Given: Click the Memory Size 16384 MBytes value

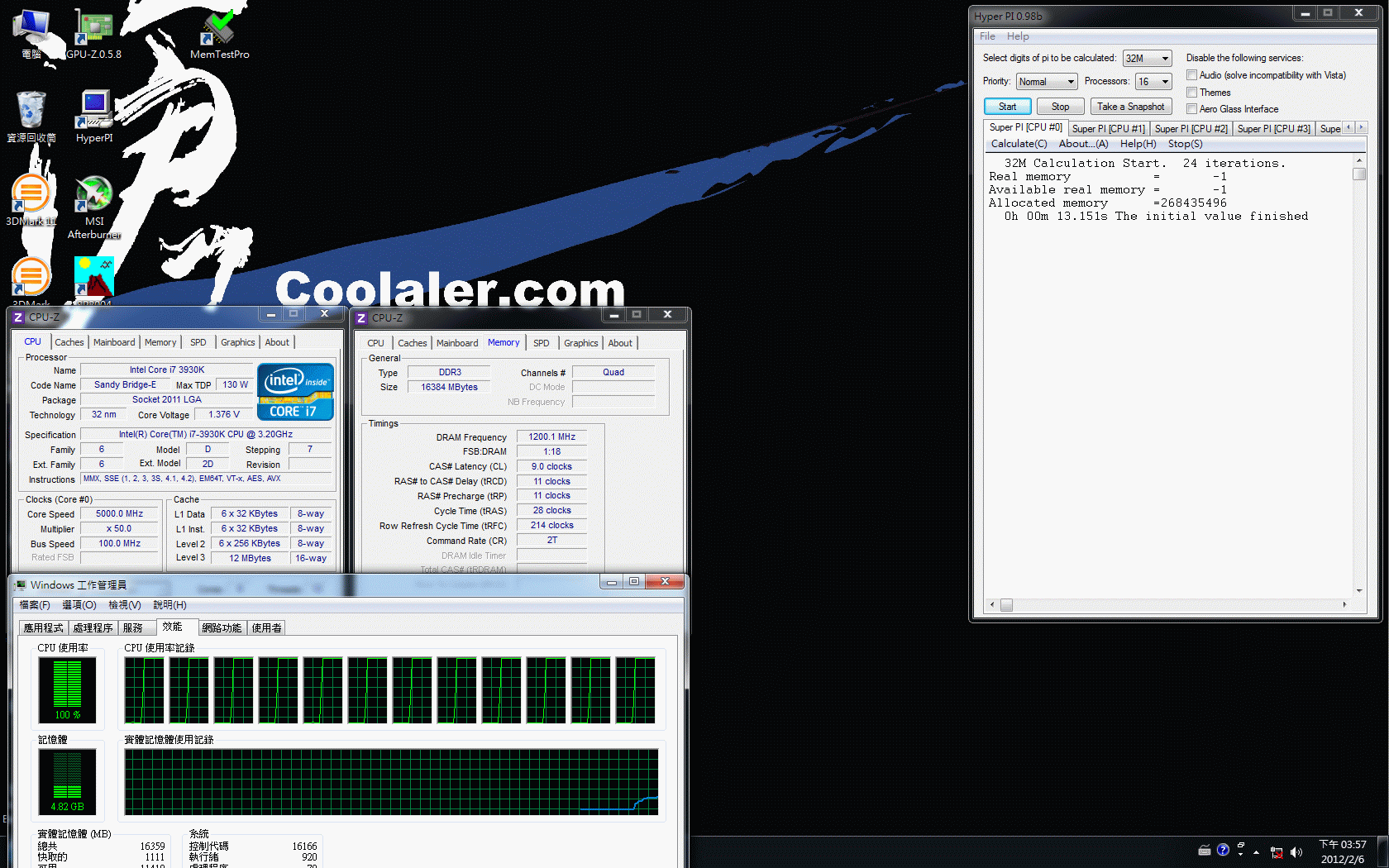Looking at the screenshot, I should [449, 387].
